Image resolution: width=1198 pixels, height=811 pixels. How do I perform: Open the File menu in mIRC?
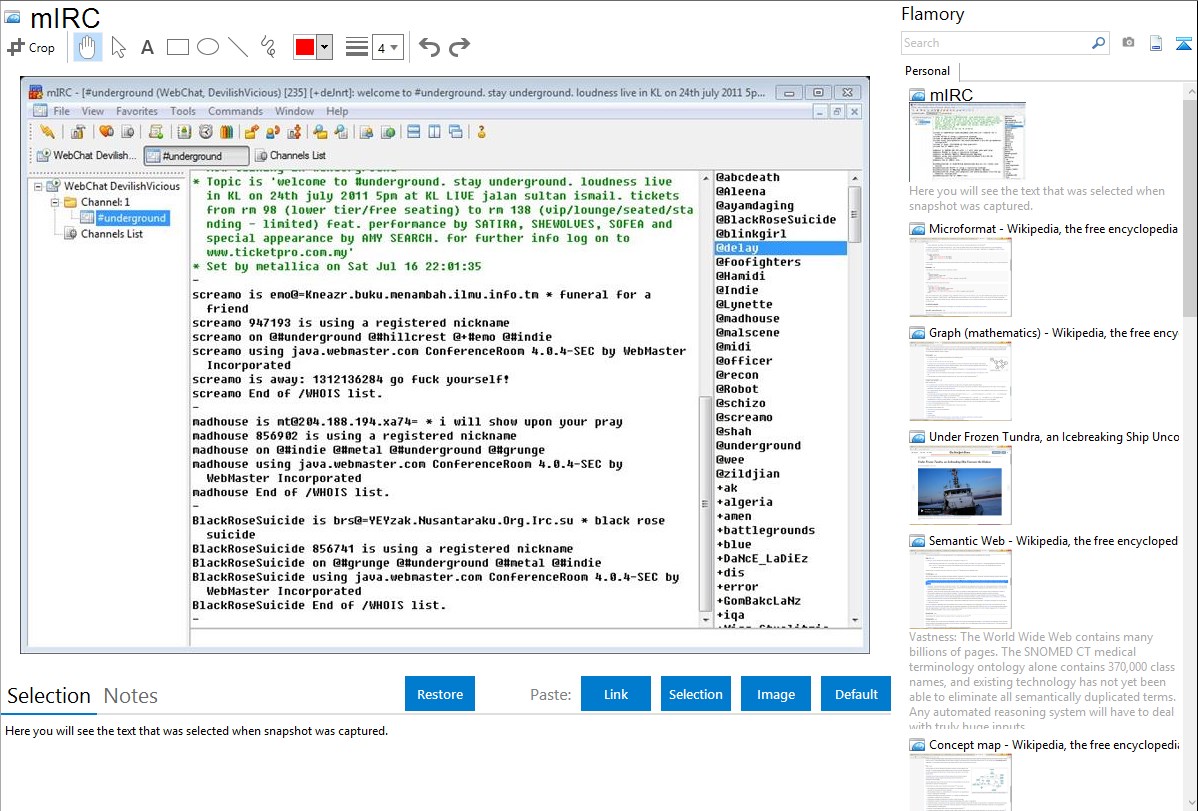coord(62,112)
